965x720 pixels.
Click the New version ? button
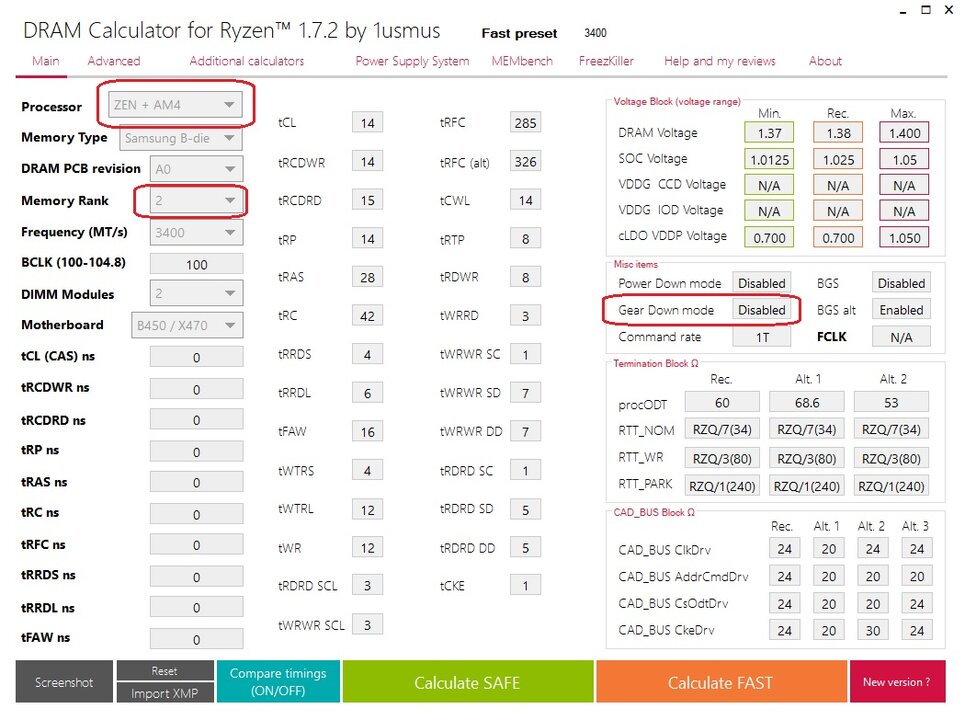click(897, 682)
